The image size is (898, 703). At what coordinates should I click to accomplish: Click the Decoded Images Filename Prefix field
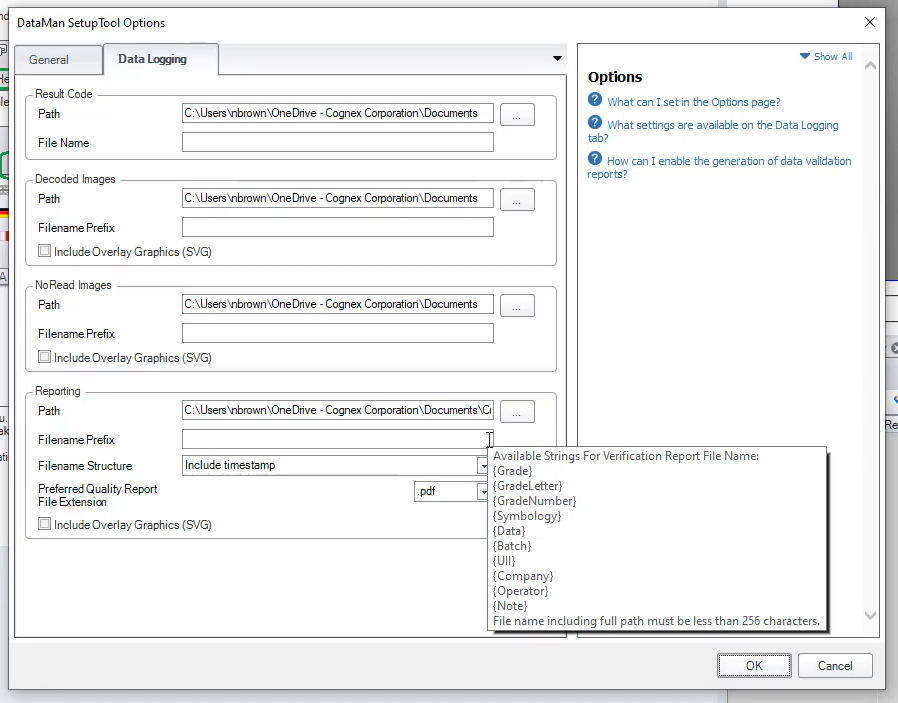click(337, 227)
